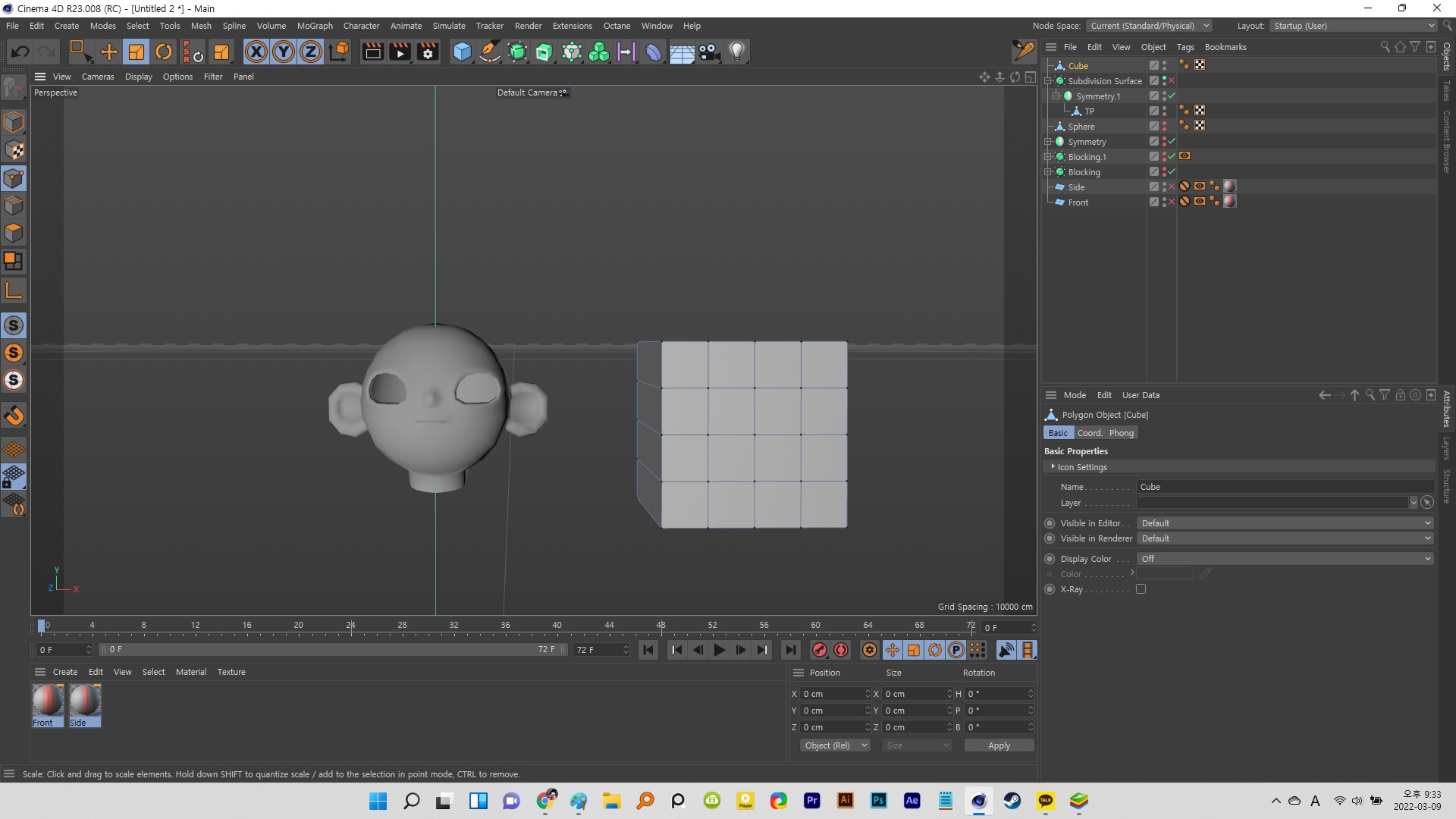
Task: Toggle Y axis lock
Action: click(284, 52)
